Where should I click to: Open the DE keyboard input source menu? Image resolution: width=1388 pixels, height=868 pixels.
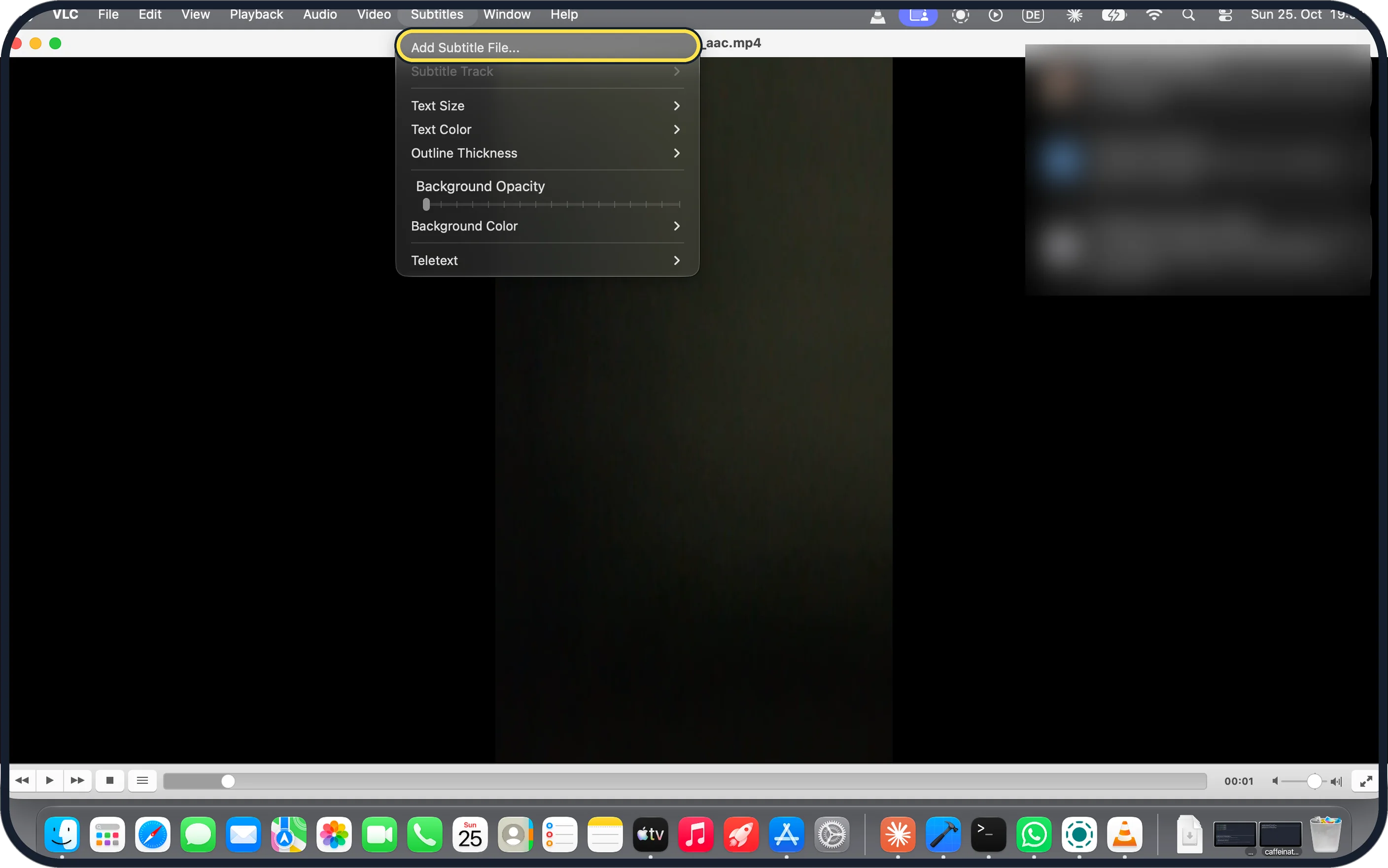[1033, 15]
